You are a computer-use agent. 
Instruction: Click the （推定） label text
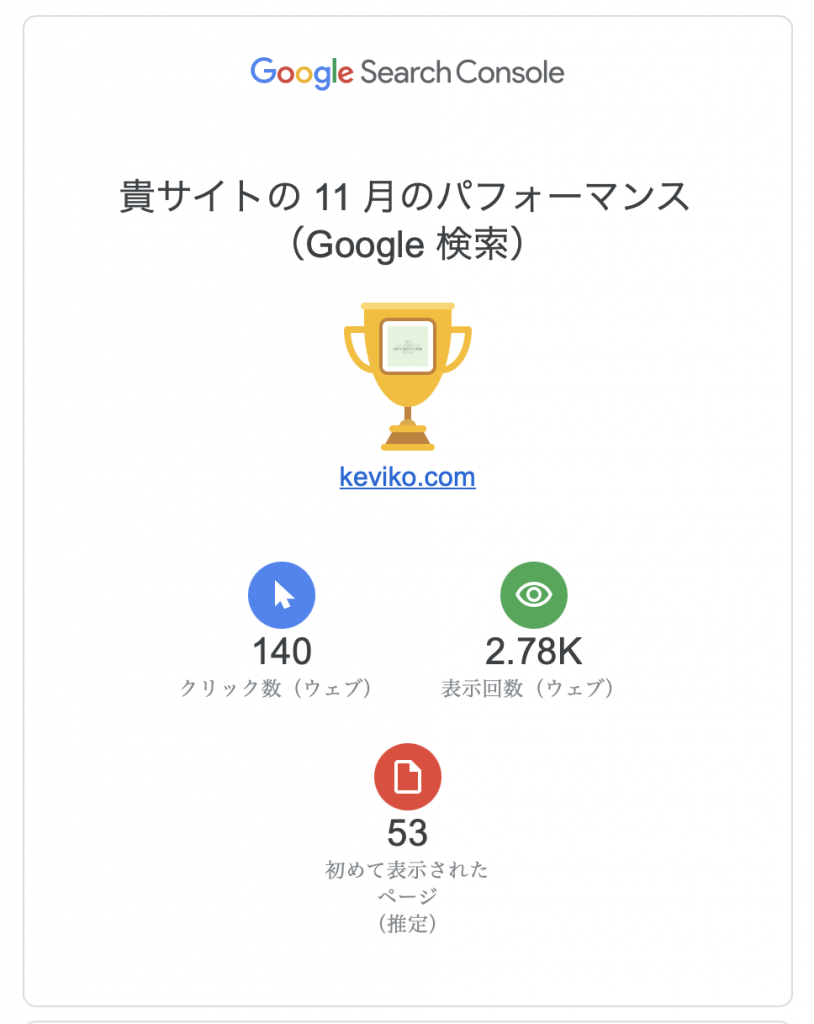point(408,924)
